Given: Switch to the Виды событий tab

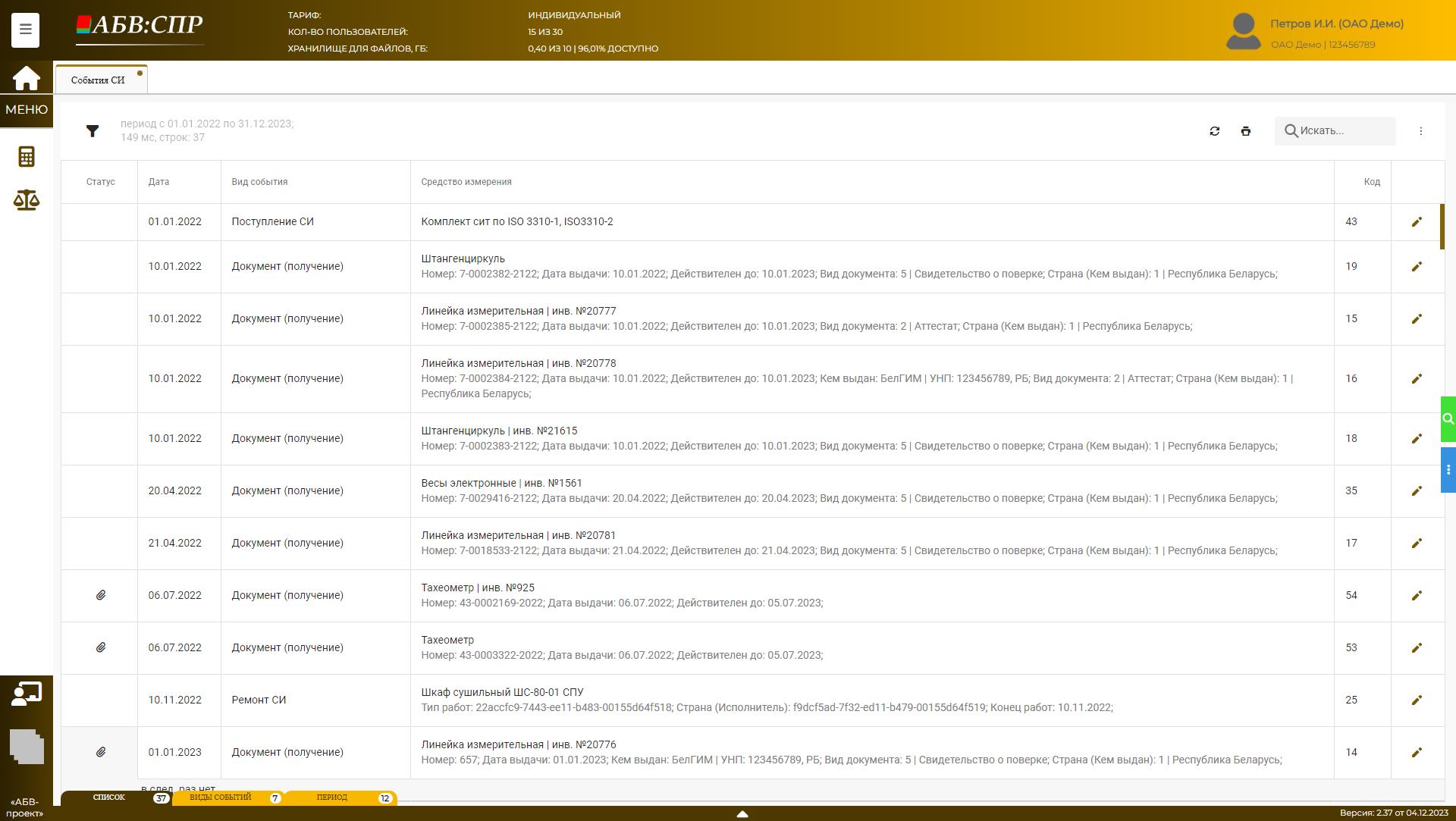Looking at the screenshot, I should 220,797.
